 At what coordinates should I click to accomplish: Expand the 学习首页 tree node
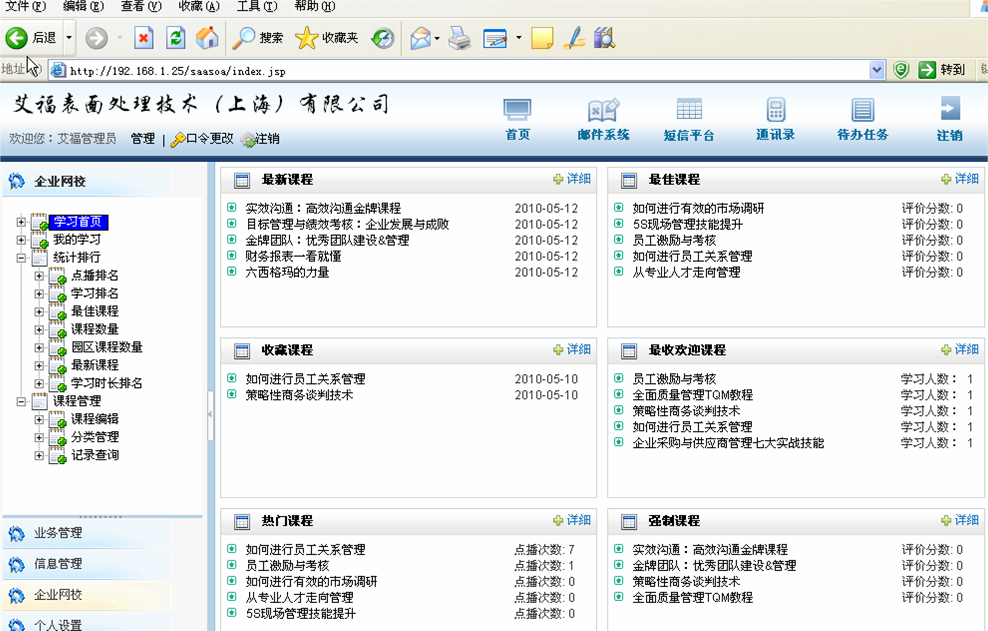point(21,222)
